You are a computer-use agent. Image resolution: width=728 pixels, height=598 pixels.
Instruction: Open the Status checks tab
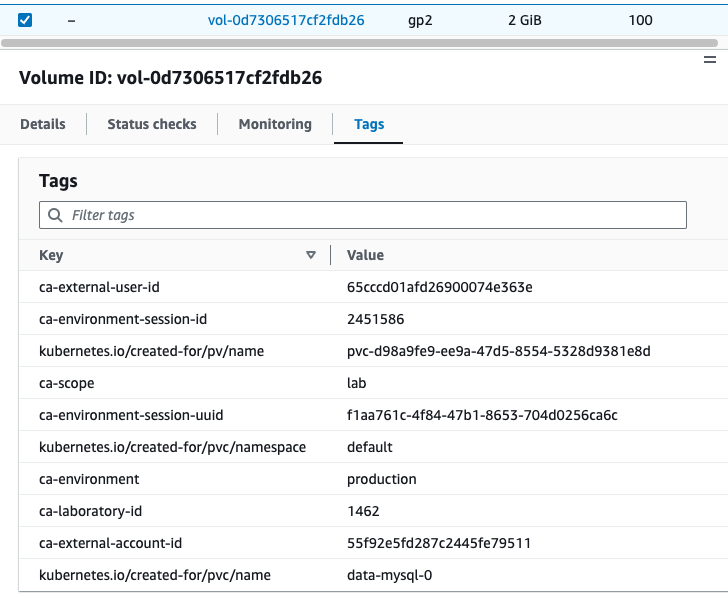[152, 124]
